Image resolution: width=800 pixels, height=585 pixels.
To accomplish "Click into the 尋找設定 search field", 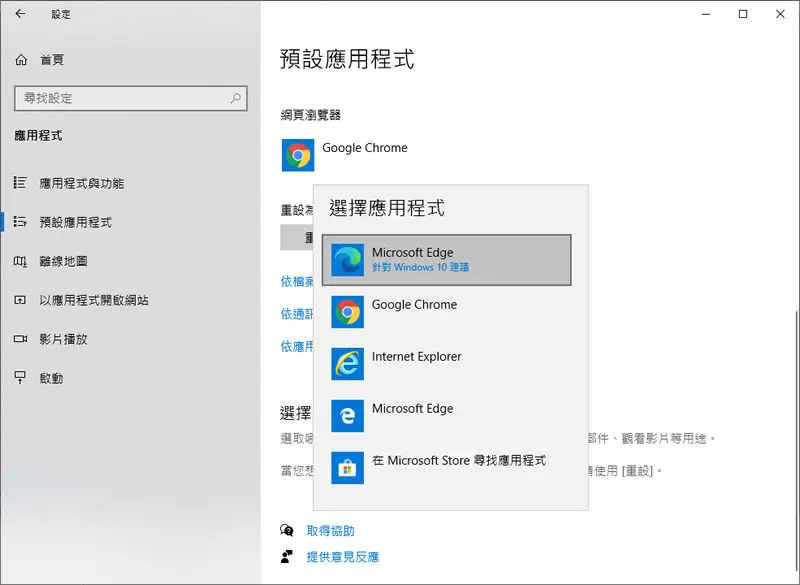I will 131,98.
